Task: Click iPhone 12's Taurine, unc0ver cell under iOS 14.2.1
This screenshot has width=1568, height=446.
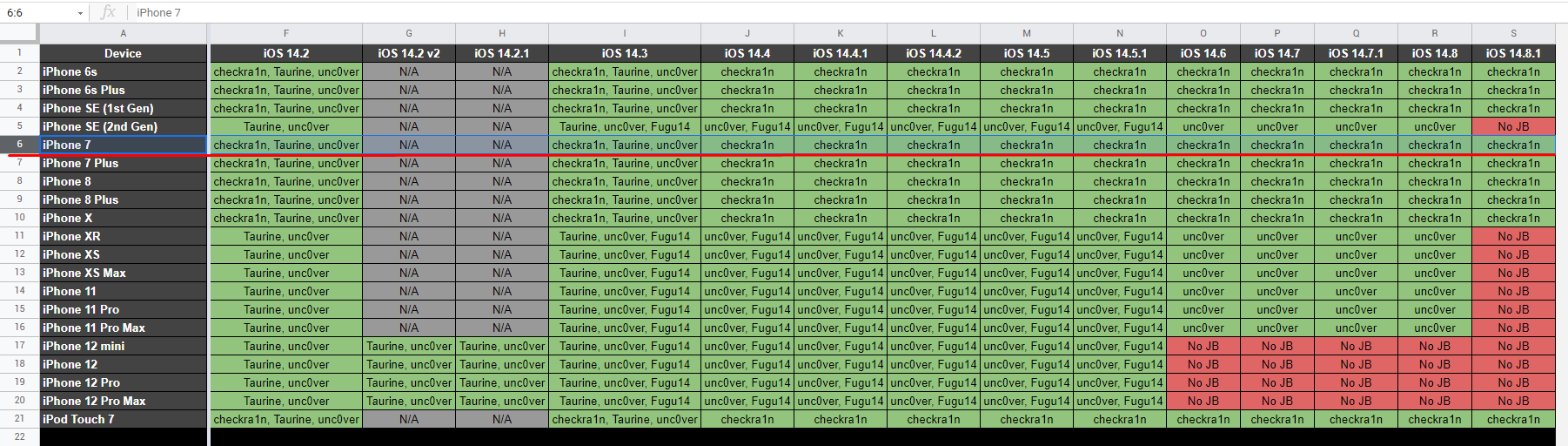Action: 502,364
